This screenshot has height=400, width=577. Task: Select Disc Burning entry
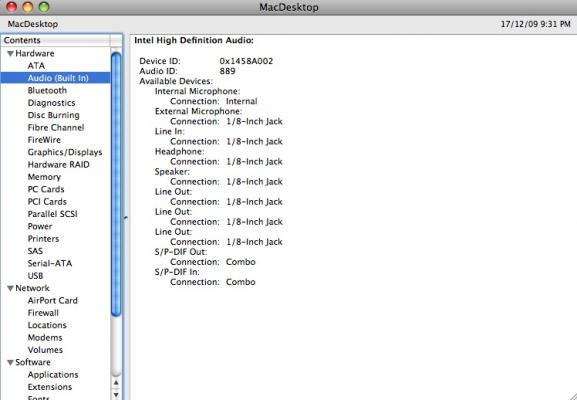[x=53, y=115]
